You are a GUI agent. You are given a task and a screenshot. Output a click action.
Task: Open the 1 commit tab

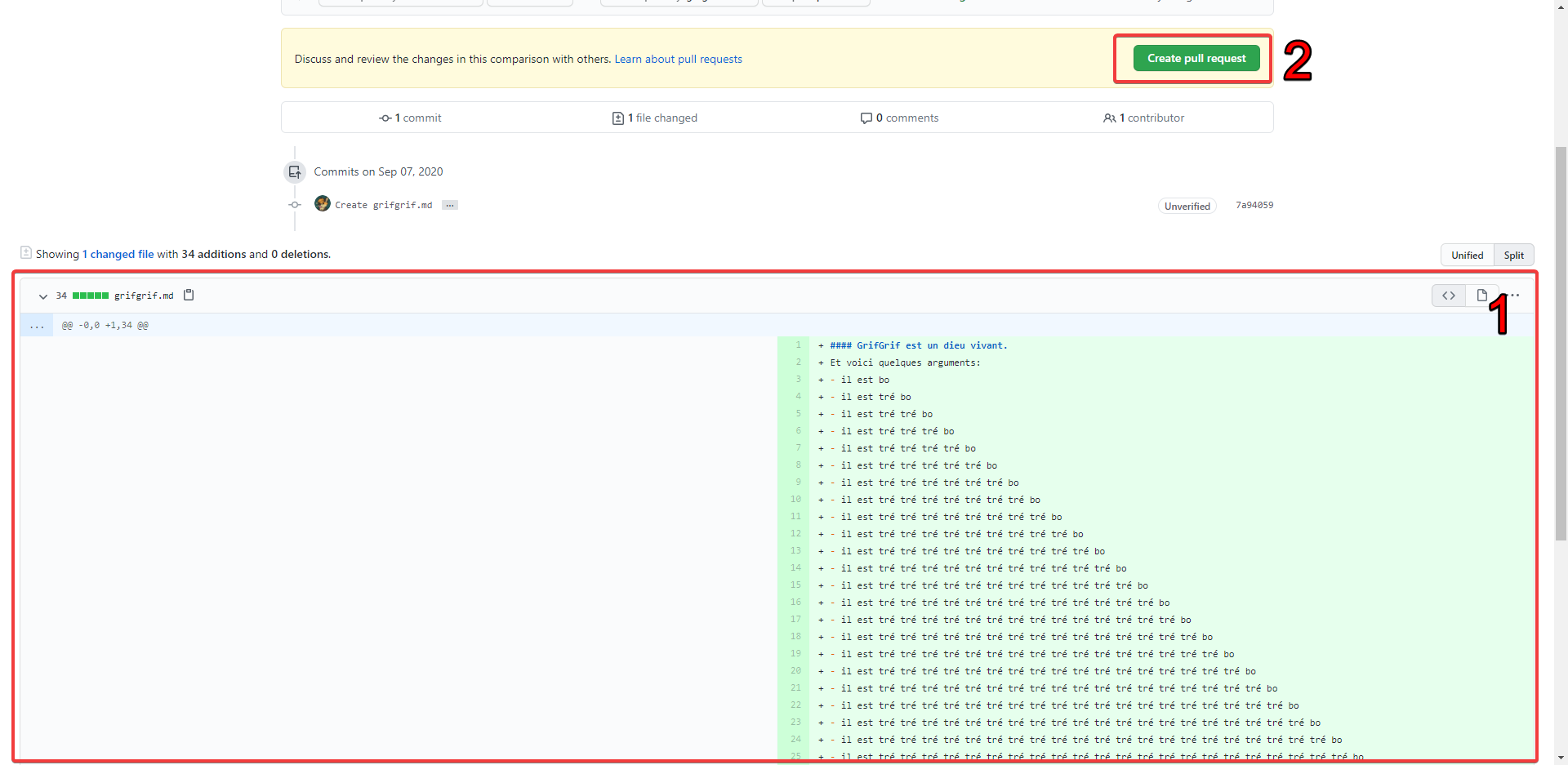point(410,118)
